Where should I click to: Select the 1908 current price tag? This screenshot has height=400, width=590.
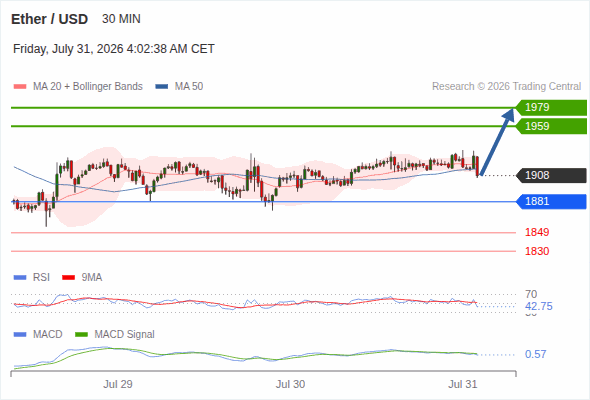tap(551, 175)
